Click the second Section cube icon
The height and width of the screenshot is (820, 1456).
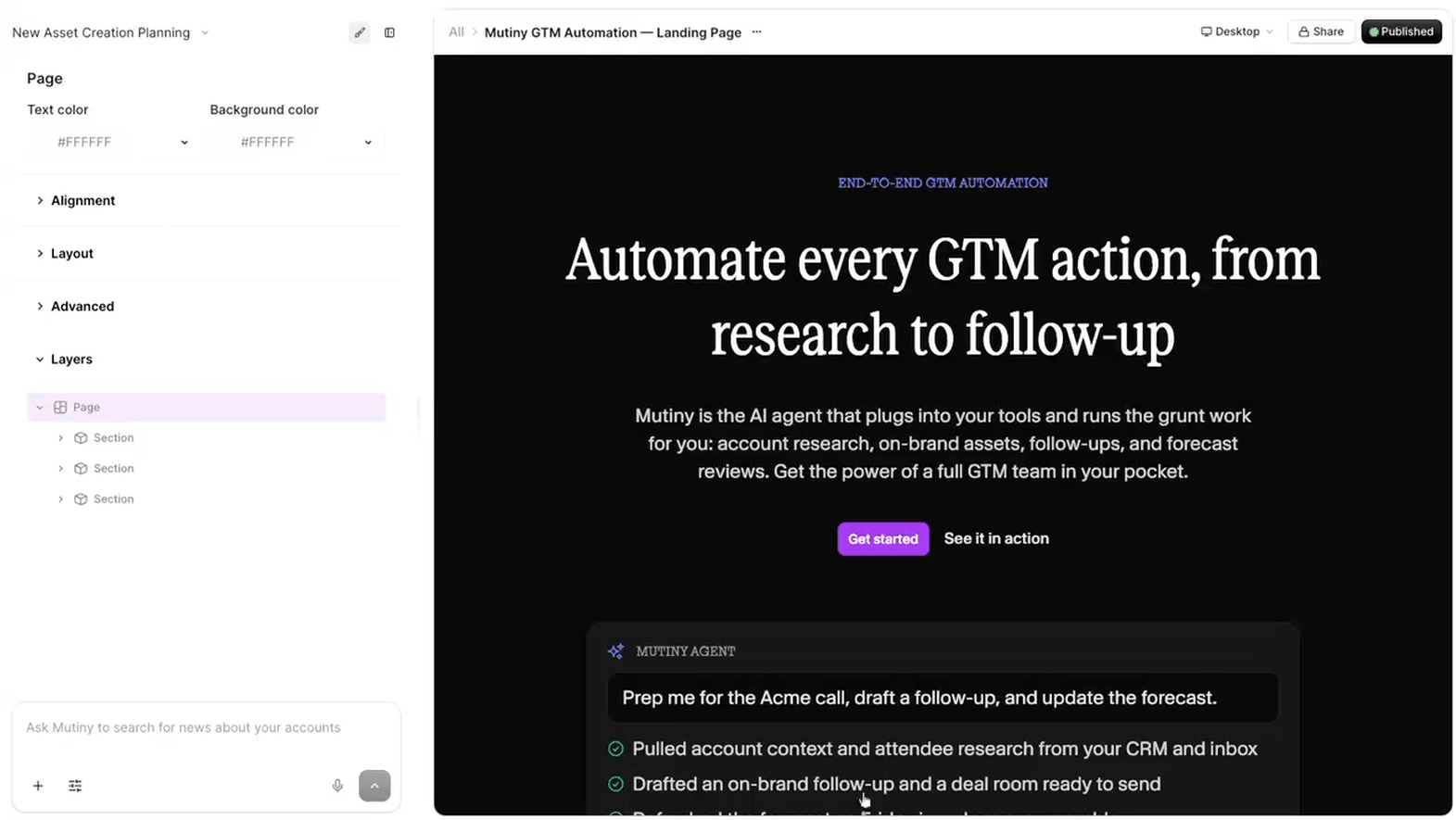tap(81, 468)
